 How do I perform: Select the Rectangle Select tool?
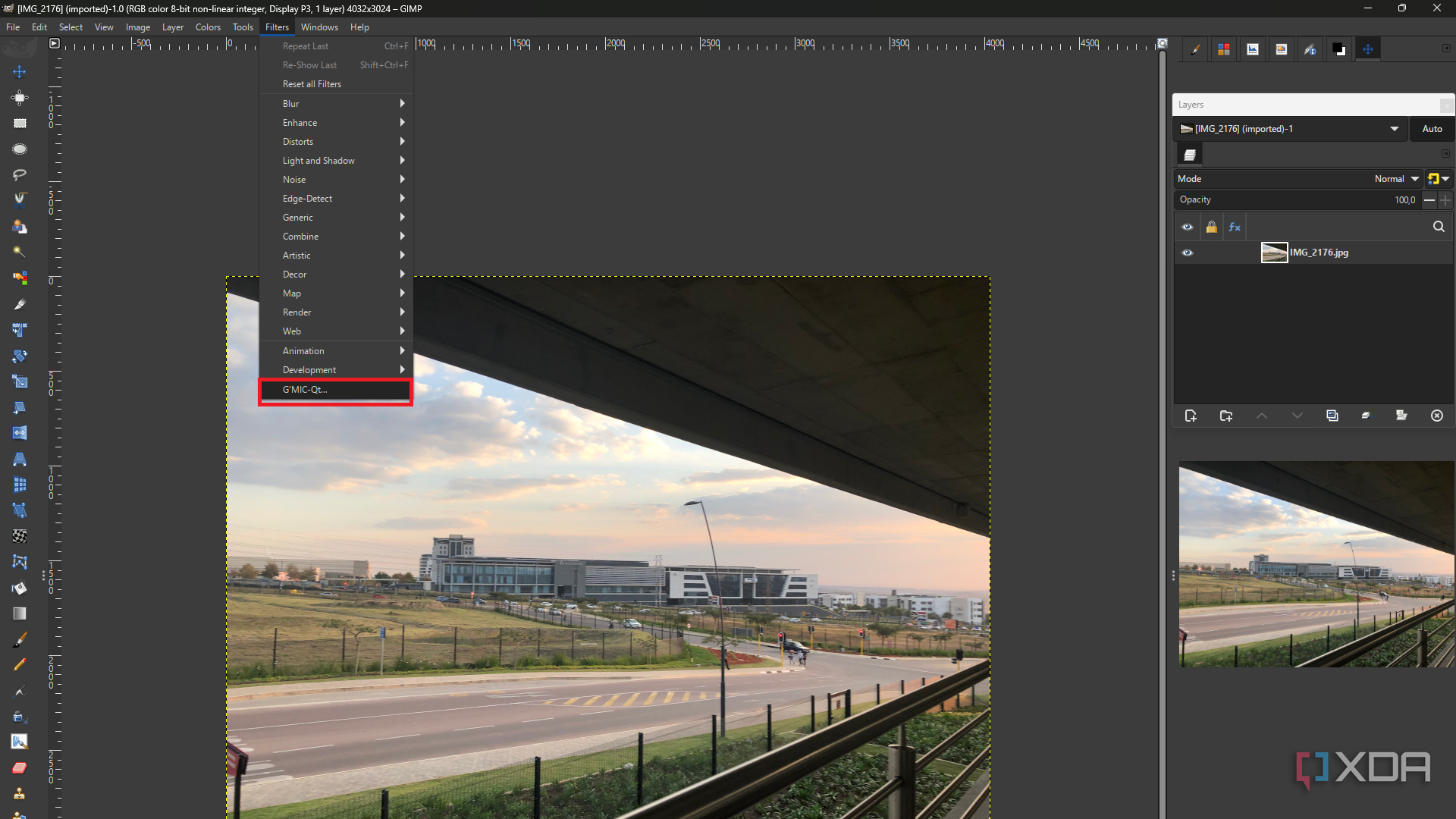(20, 124)
